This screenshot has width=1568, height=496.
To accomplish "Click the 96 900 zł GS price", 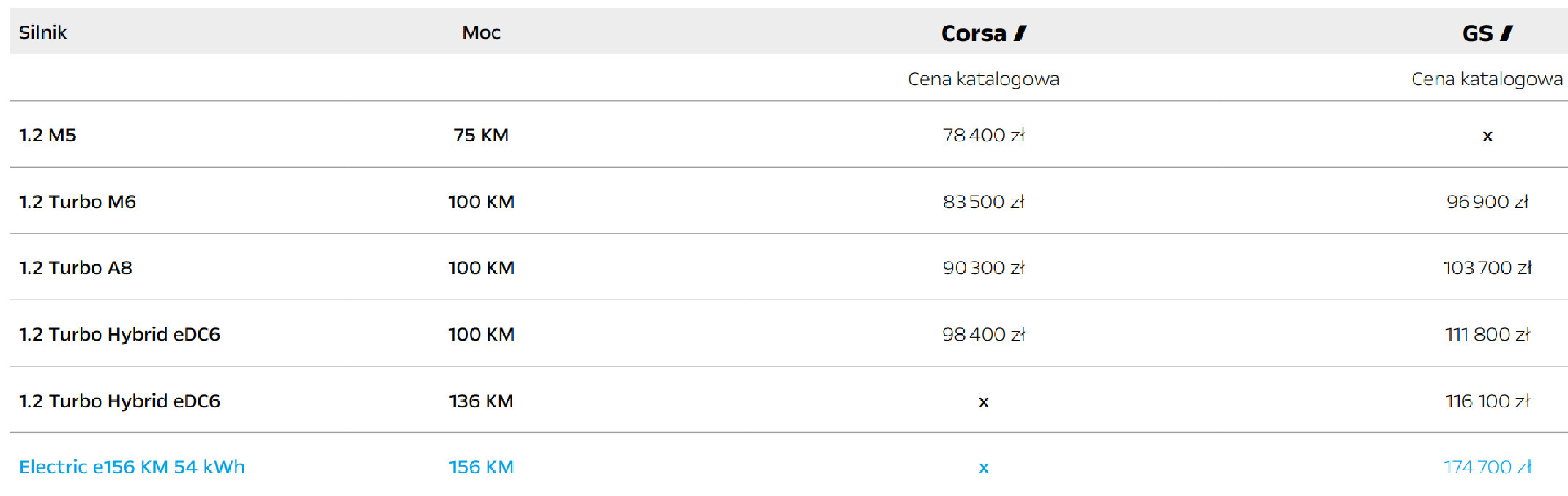I will click(x=1487, y=202).
